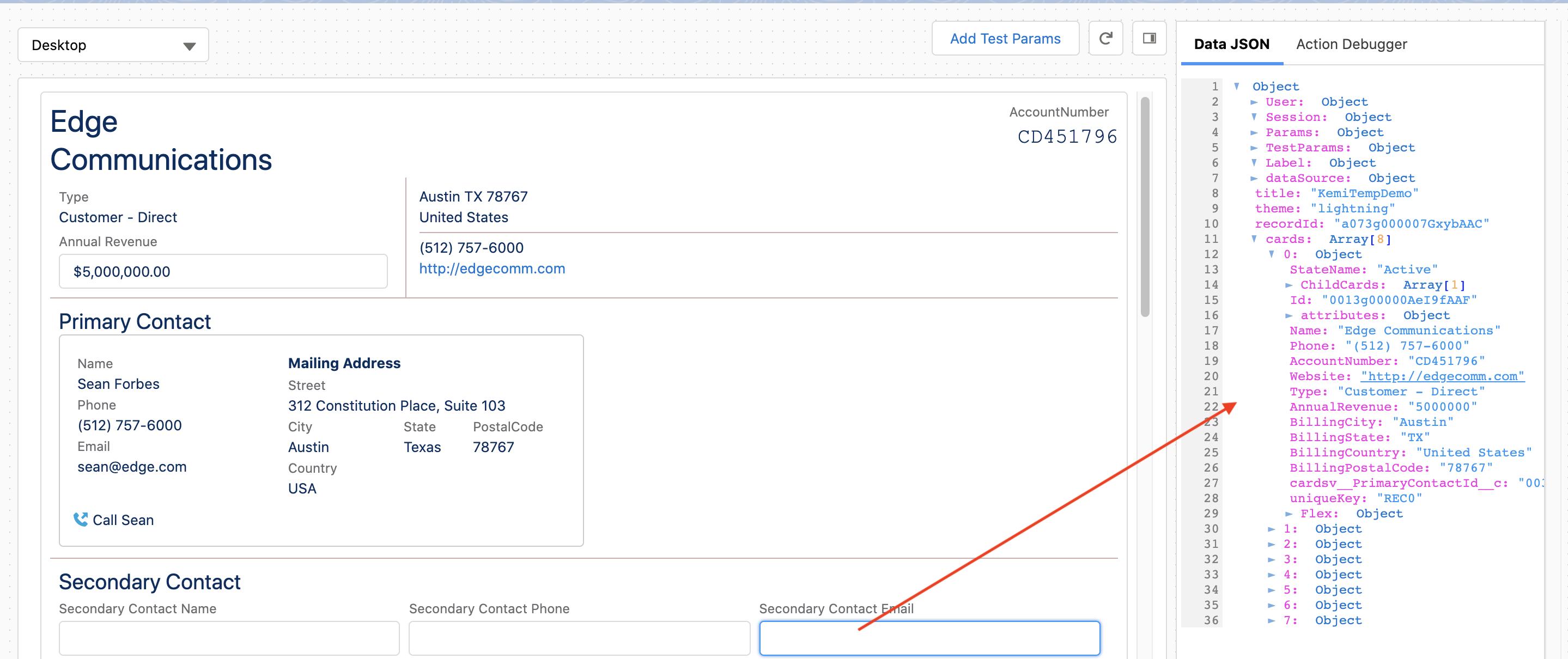
Task: Click the title KemiTempDemo JSON line
Action: pyautogui.click(x=1336, y=193)
